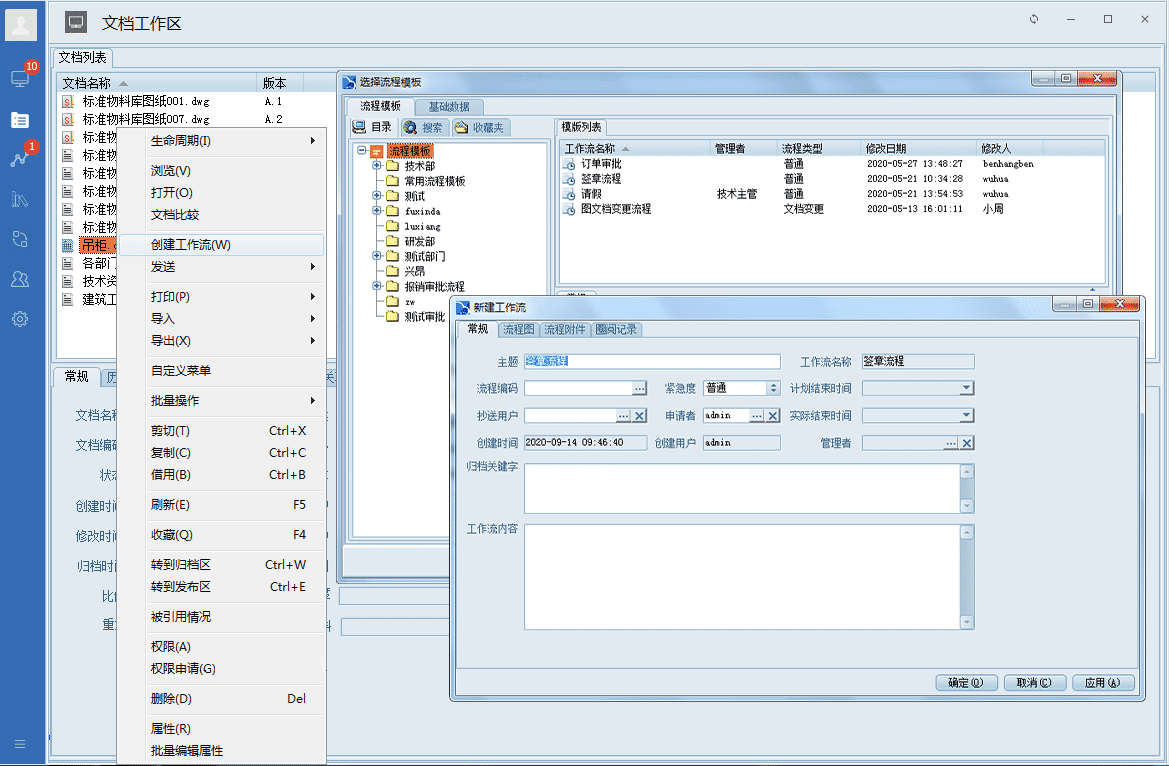Choose 权限申请(G) menu item
This screenshot has height=766, width=1169.
221,669
